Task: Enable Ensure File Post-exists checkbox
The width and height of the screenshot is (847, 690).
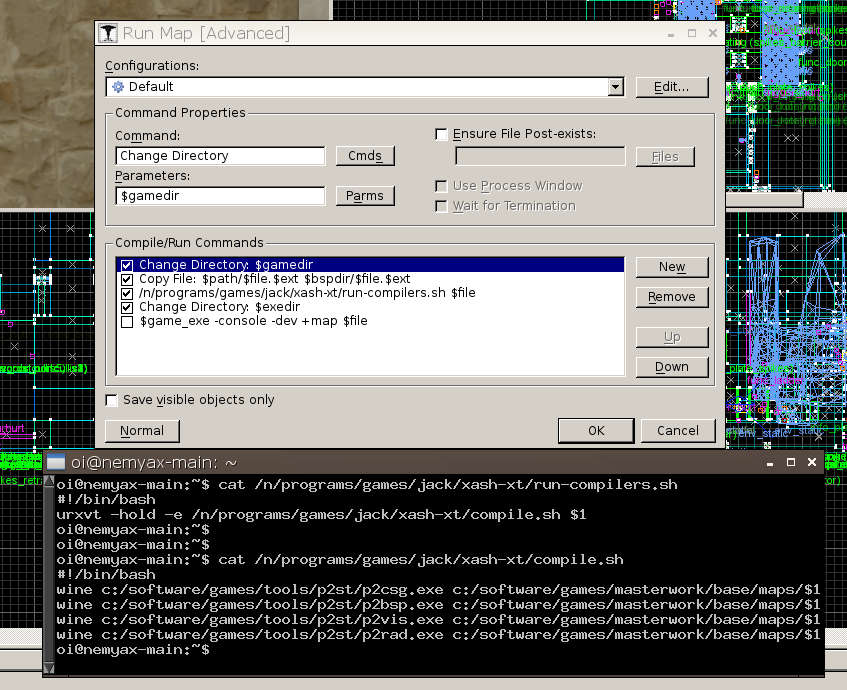Action: click(x=441, y=134)
